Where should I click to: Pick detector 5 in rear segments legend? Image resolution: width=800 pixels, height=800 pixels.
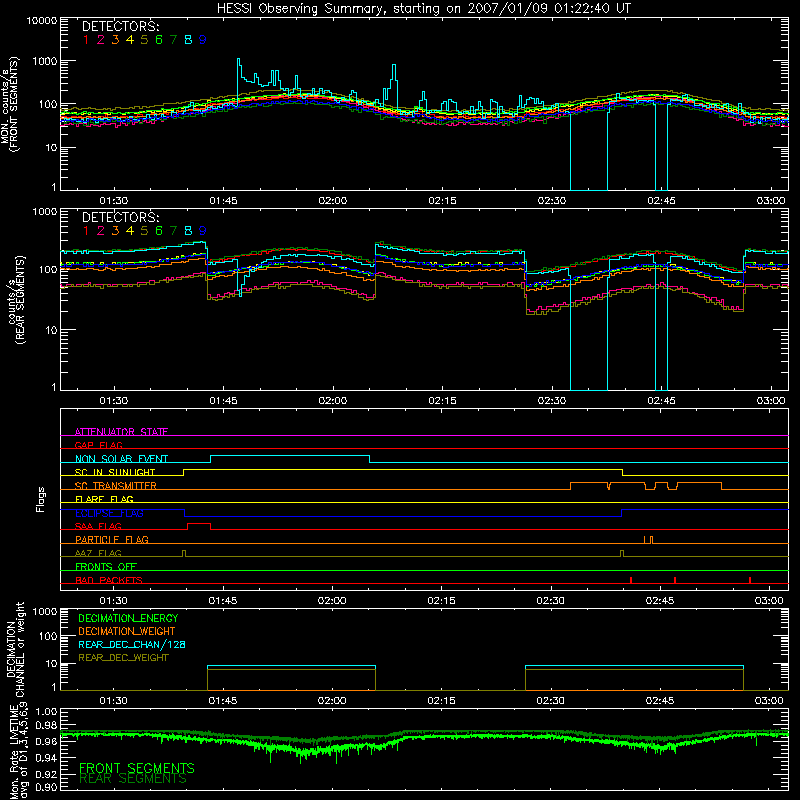point(144,231)
